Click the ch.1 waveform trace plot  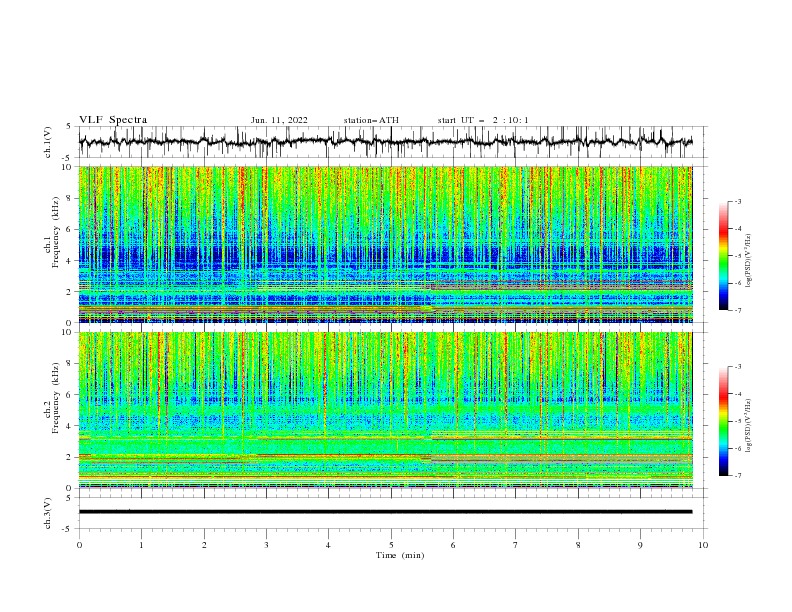pyautogui.click(x=385, y=142)
